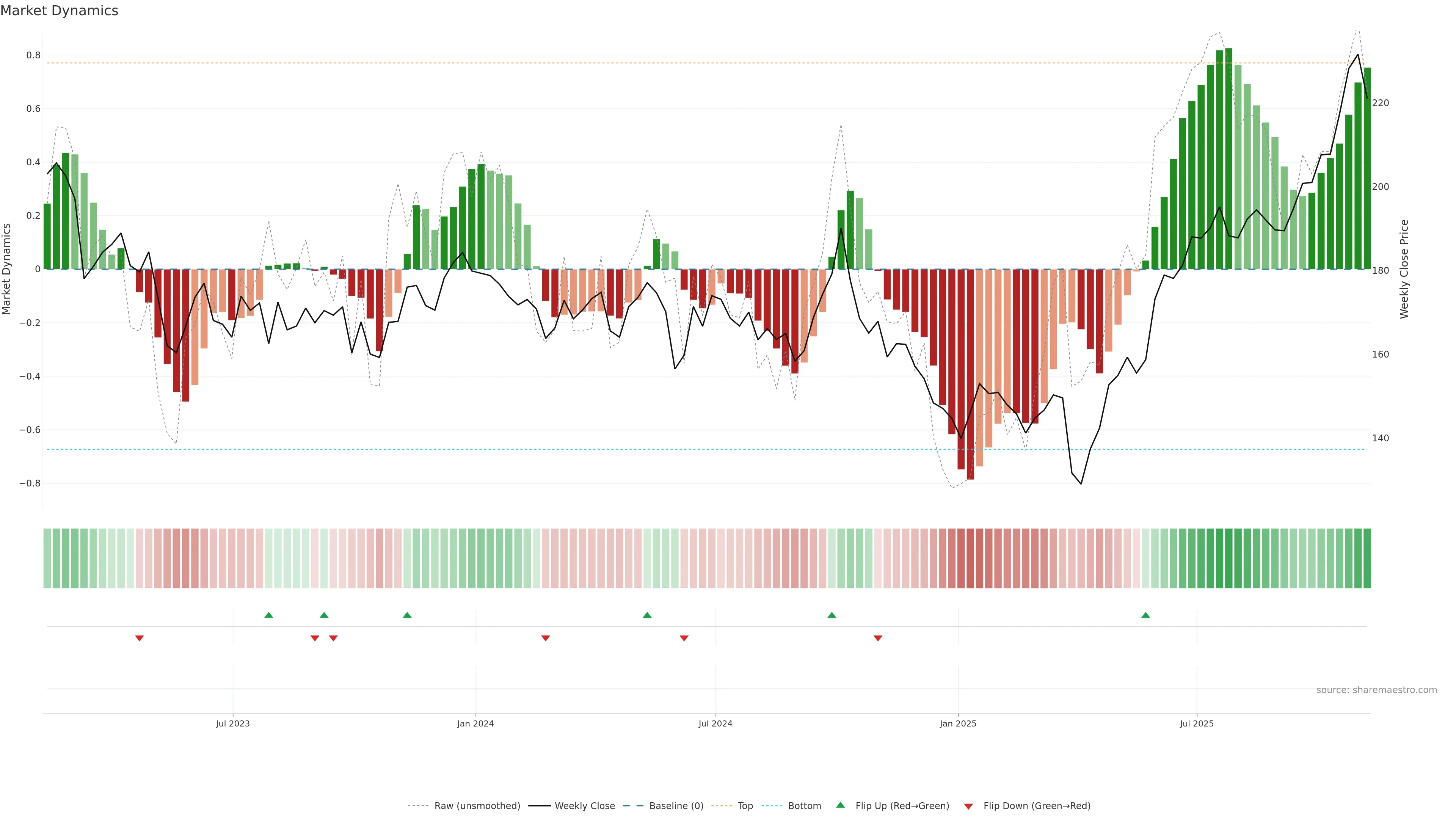Click the Flip Down legend triangle icon
This screenshot has height=819, width=1456.
[968, 806]
